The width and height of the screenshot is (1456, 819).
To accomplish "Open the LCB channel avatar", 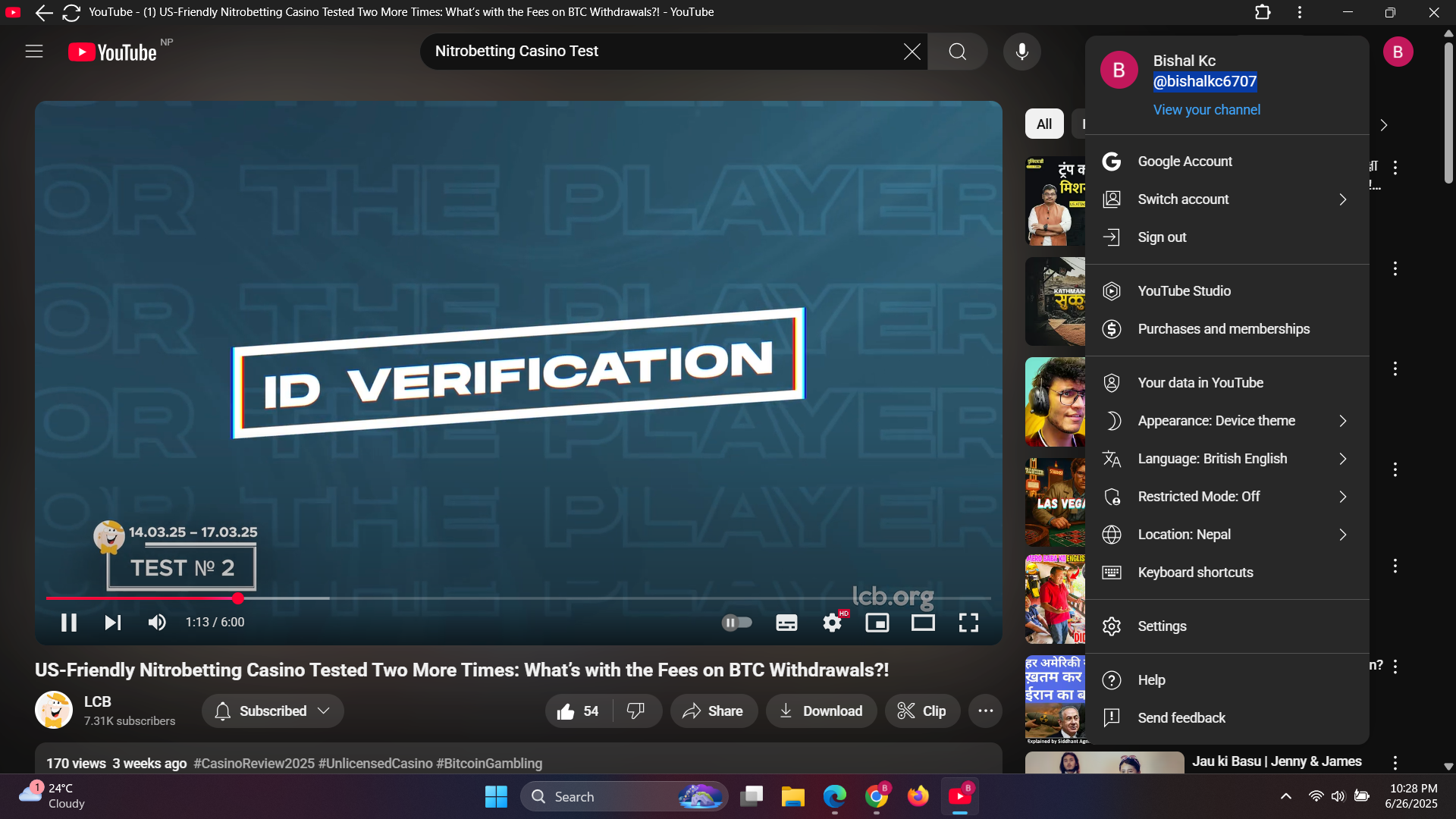I will (54, 710).
